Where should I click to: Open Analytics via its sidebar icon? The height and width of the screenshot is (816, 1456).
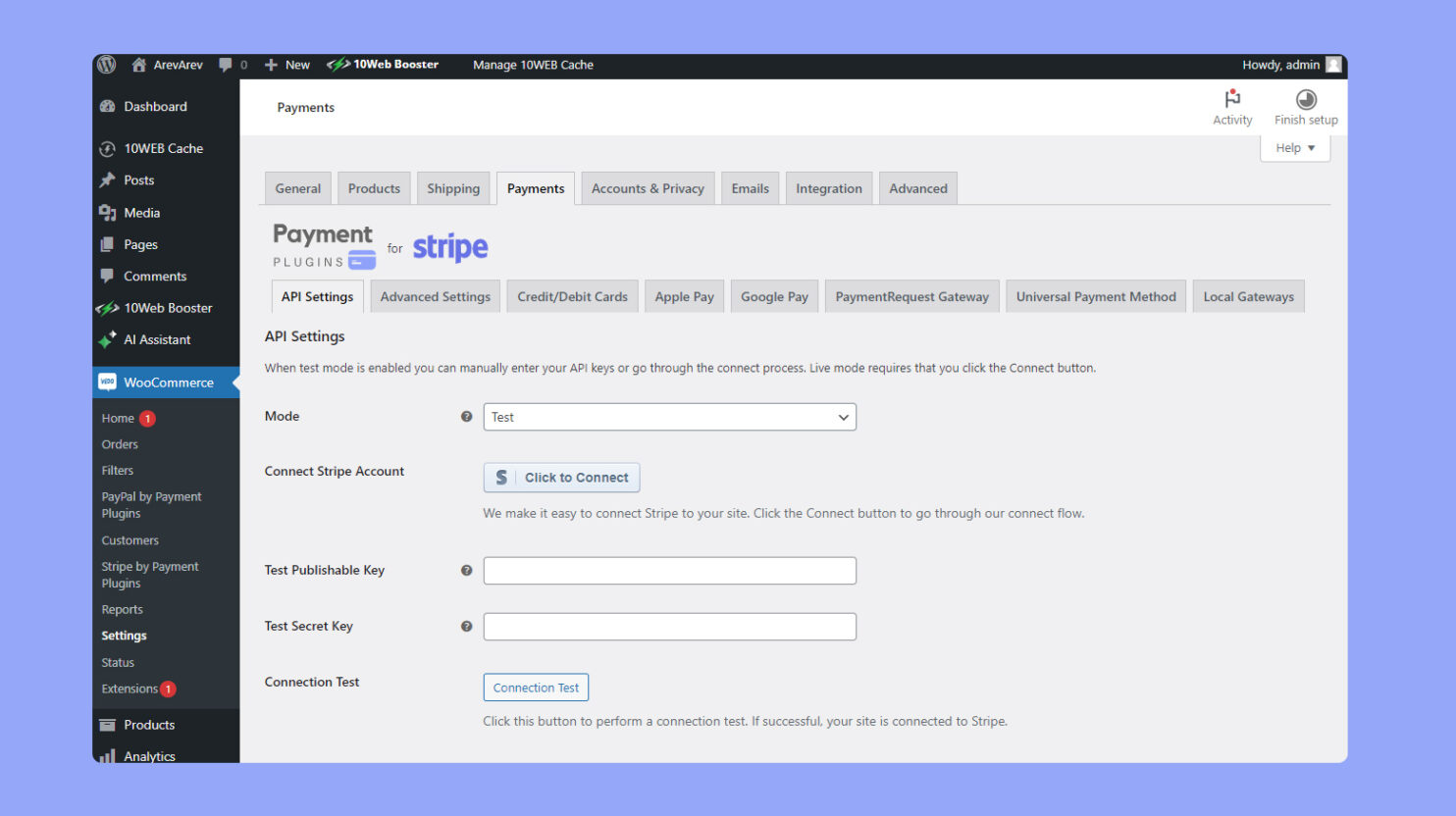point(108,755)
